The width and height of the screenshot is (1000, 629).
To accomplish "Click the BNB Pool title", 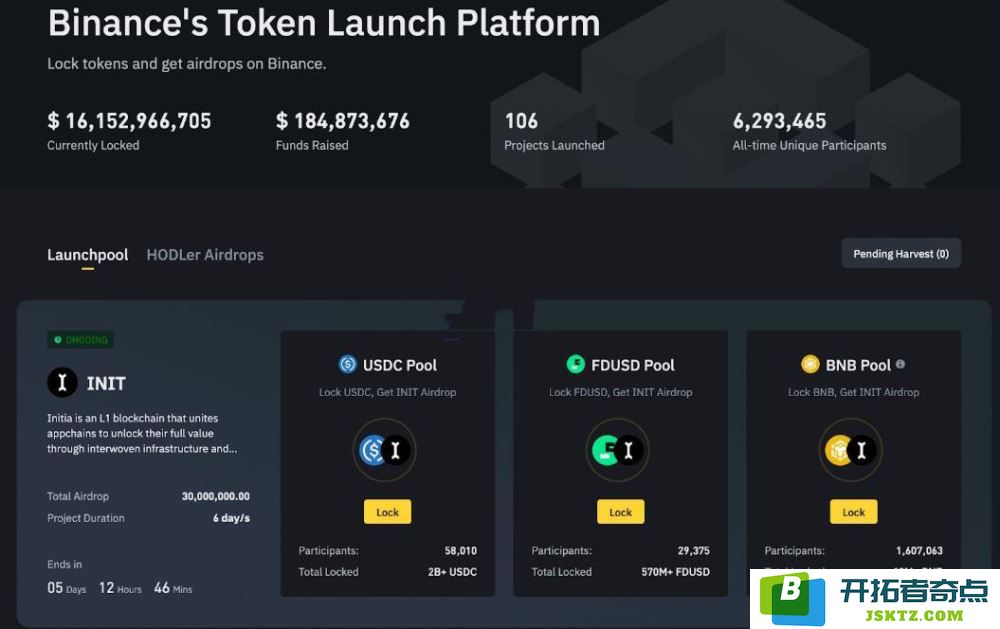I will click(858, 366).
